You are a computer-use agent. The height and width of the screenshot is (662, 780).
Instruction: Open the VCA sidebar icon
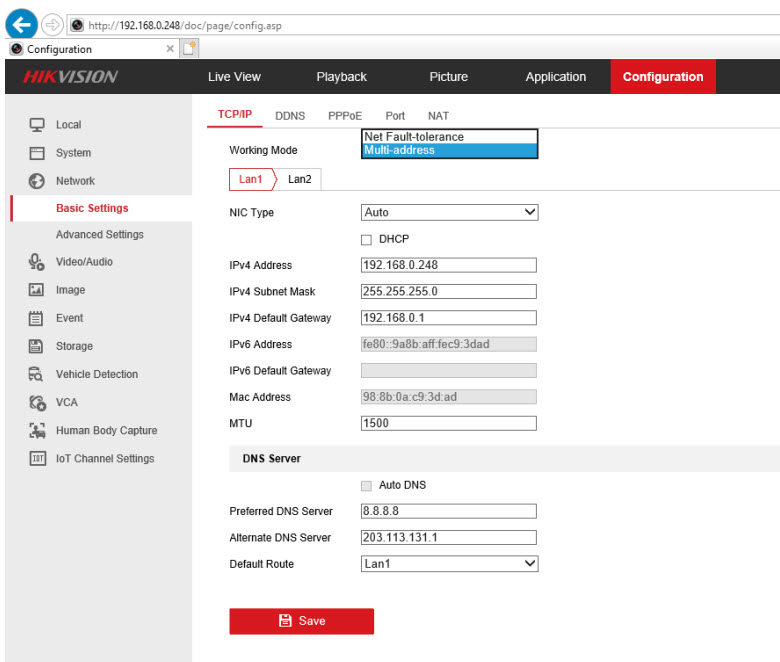37,402
